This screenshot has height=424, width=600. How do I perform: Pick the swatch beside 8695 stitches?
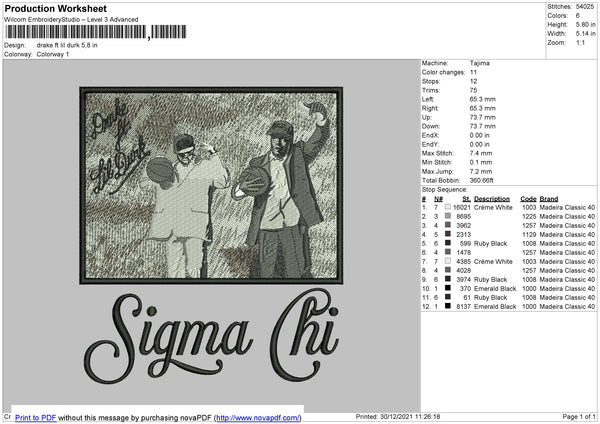click(x=448, y=216)
